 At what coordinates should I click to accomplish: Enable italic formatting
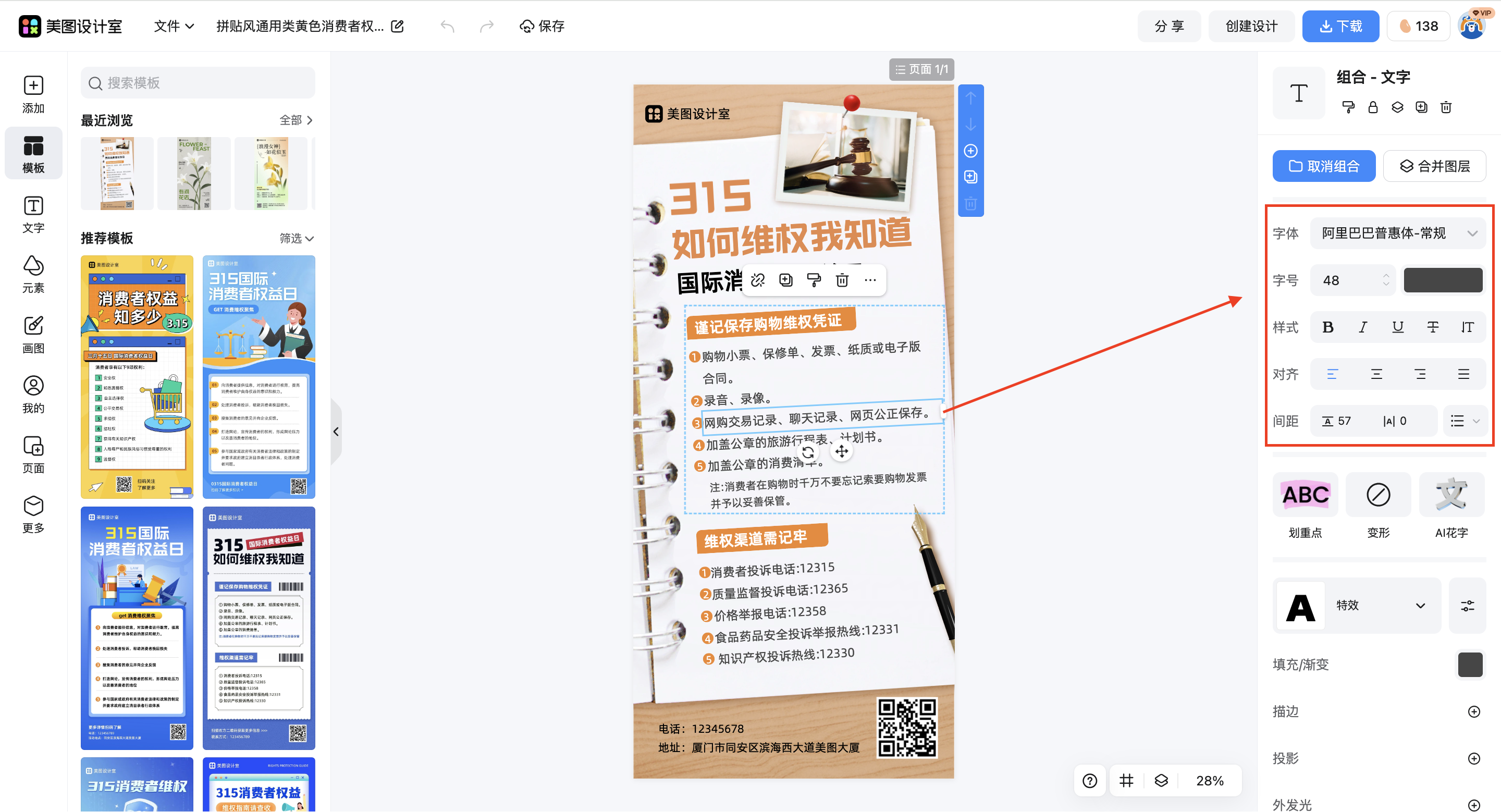pos(1362,327)
